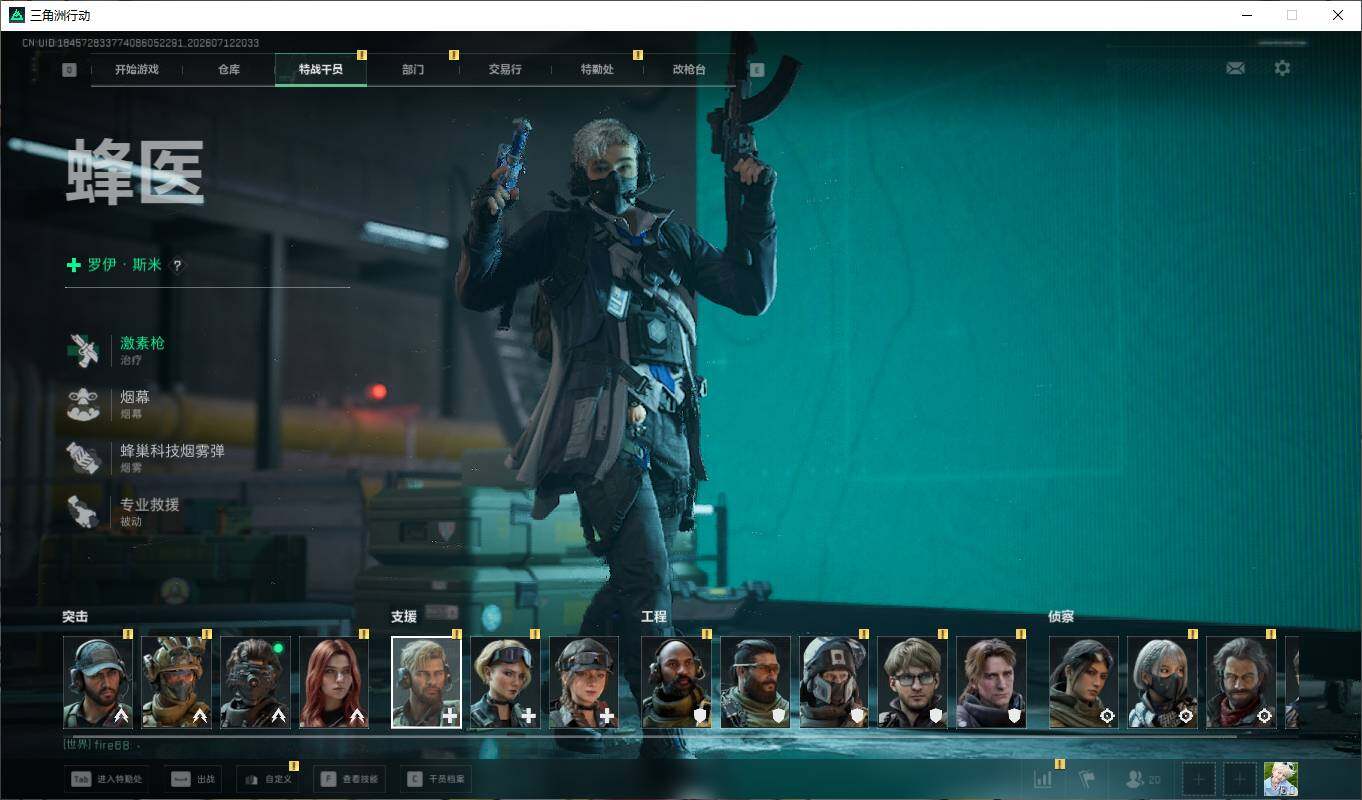This screenshot has height=800, width=1362.
Task: Select the 烟幕 skill icon
Action: click(83, 405)
